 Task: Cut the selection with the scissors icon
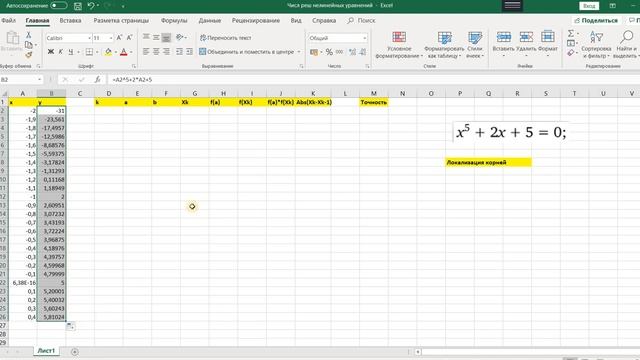tap(29, 35)
